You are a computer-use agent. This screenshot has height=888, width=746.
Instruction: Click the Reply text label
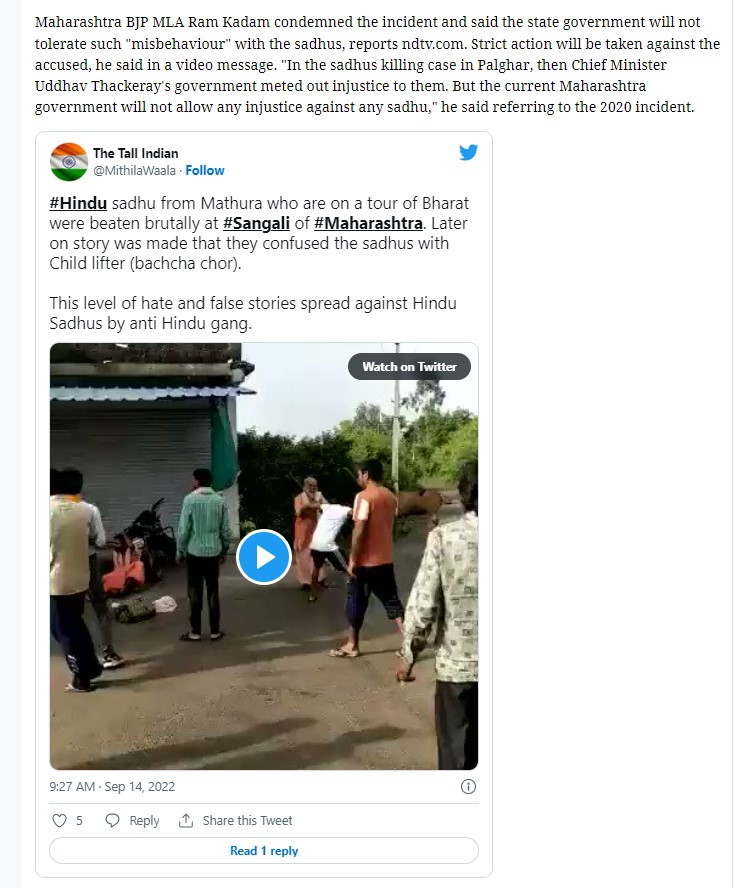click(144, 820)
